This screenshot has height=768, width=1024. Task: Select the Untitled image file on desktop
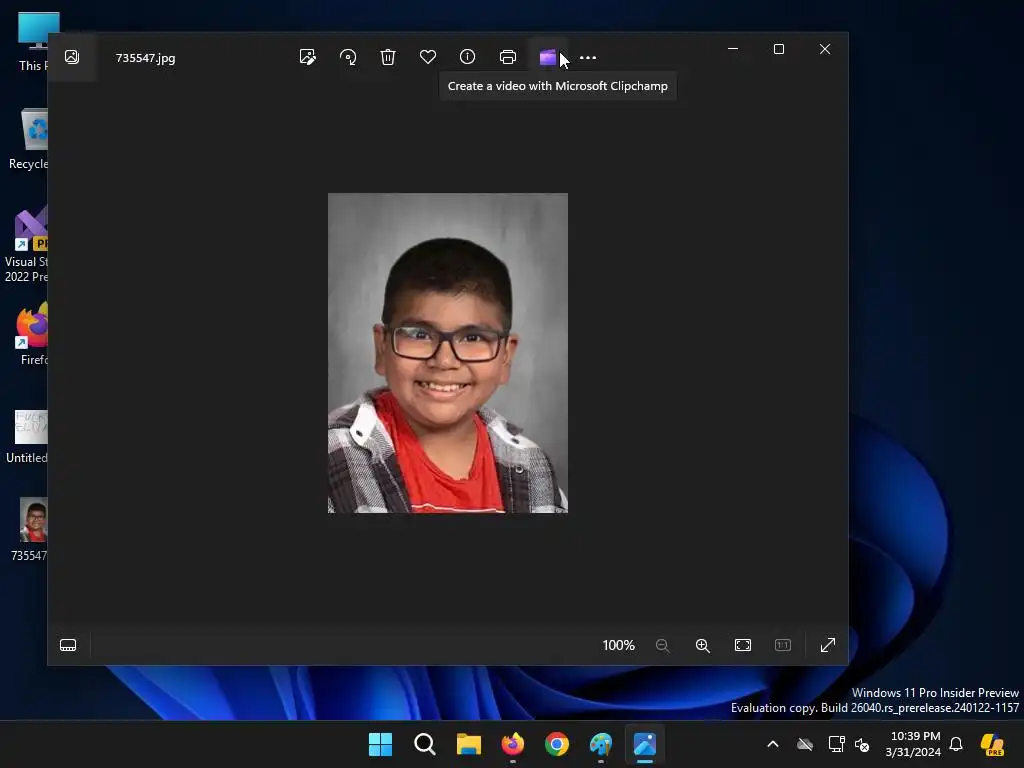coord(27,436)
